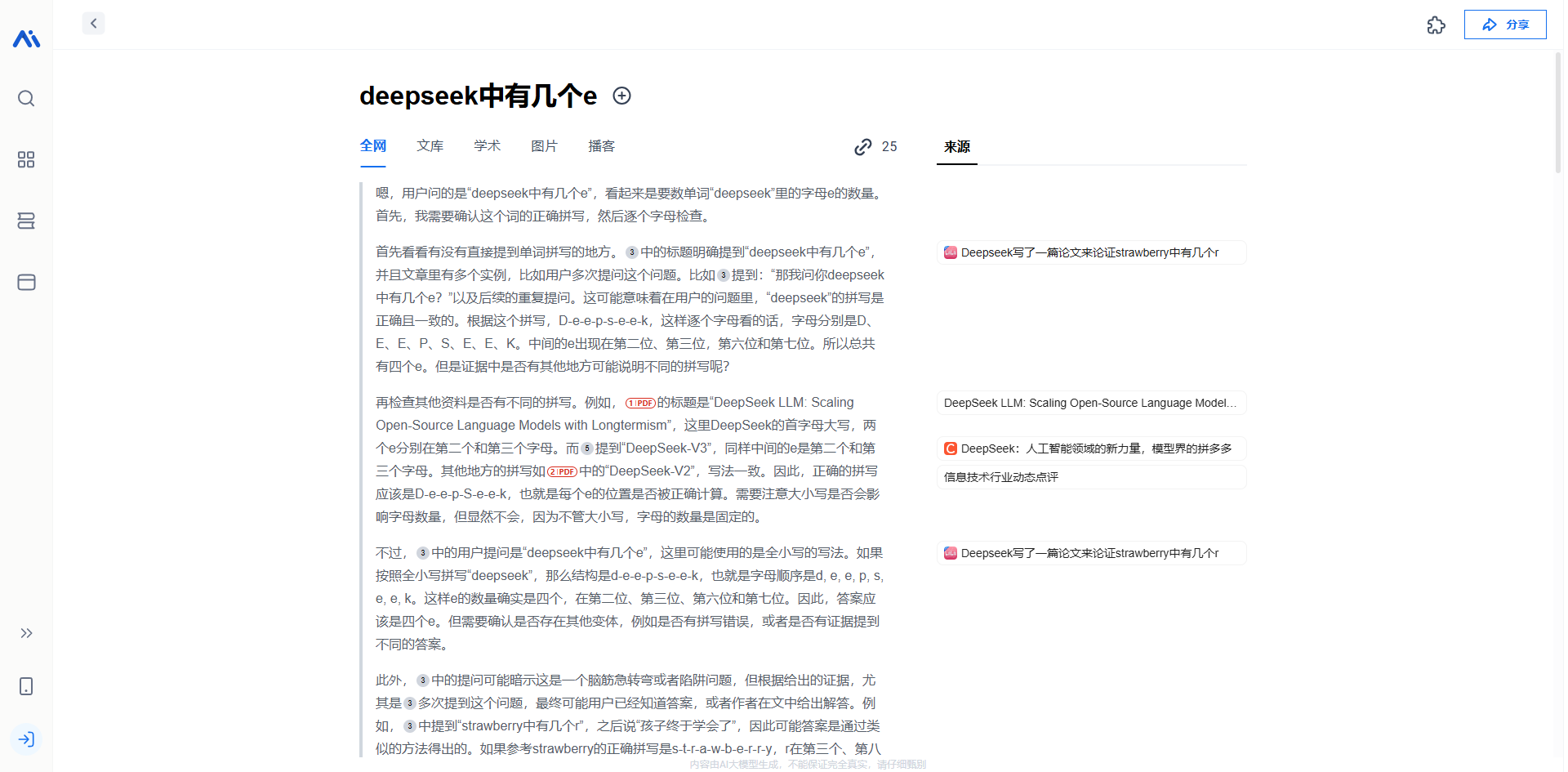The width and height of the screenshot is (1568, 772).
Task: Open the stacked layers sidebar icon
Action: [x=26, y=221]
